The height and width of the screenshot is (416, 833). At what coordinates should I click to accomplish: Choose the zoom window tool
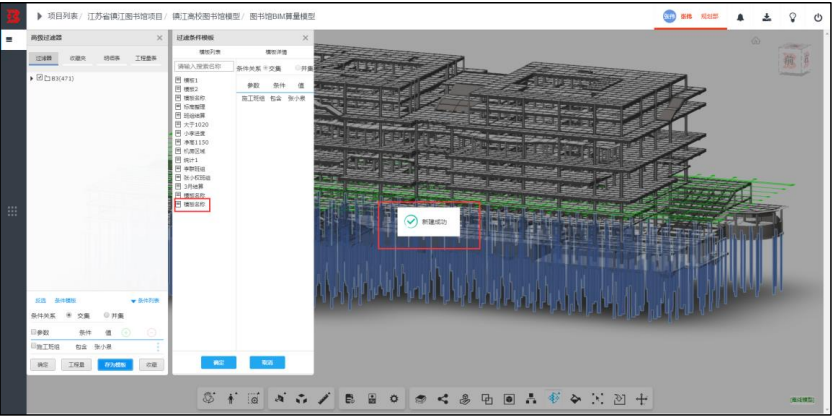coord(254,398)
